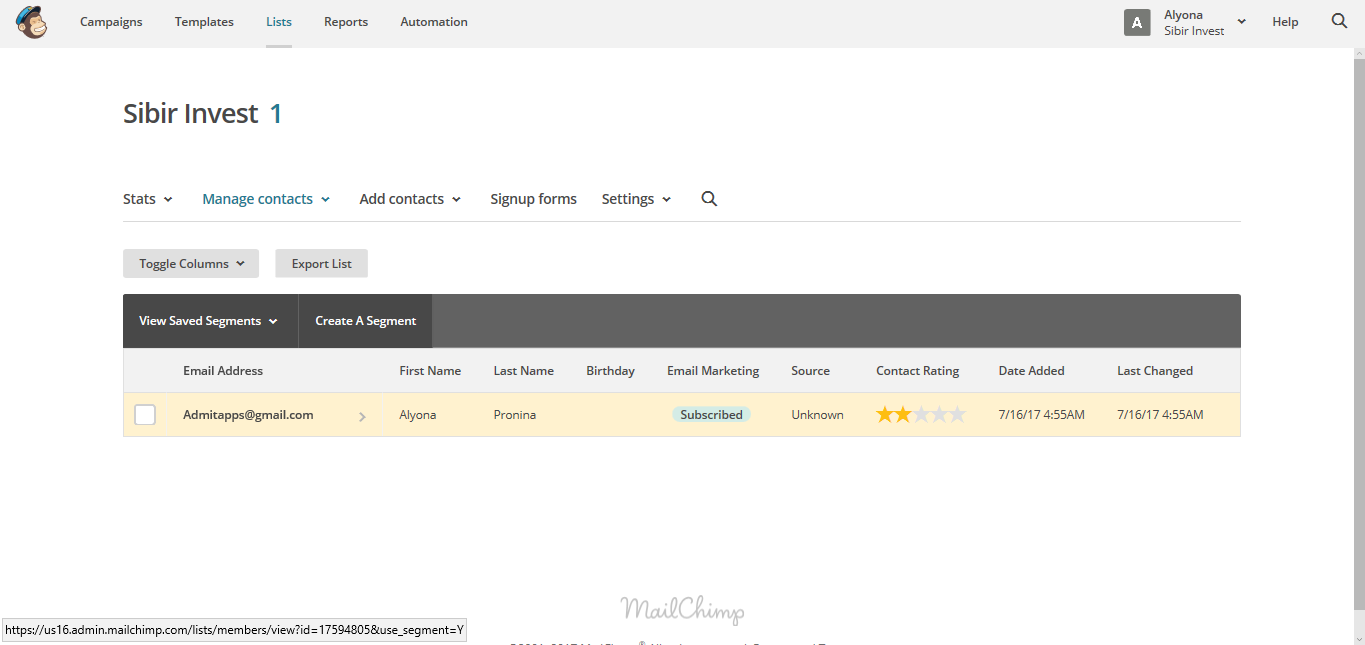Open the Stats dropdown
Screen dimensions: 1365x645
[x=146, y=198]
